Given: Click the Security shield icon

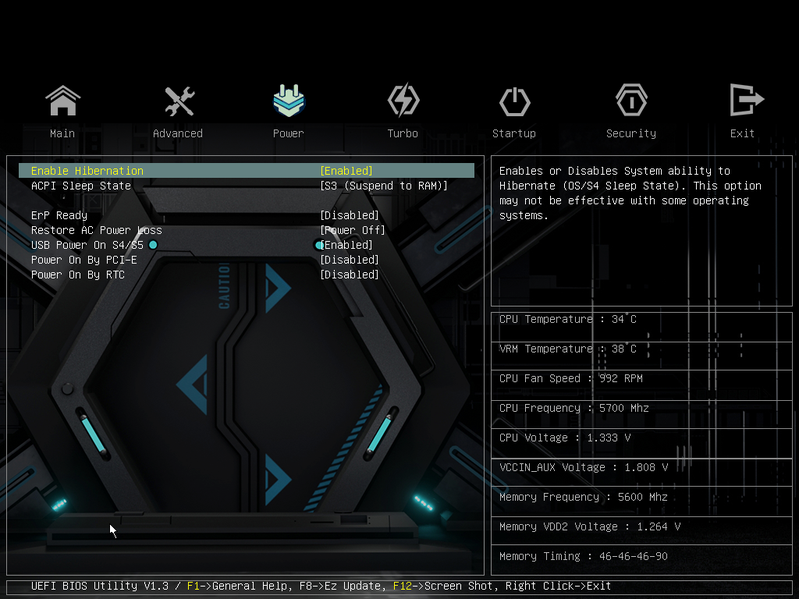Looking at the screenshot, I should pyautogui.click(x=631, y=100).
